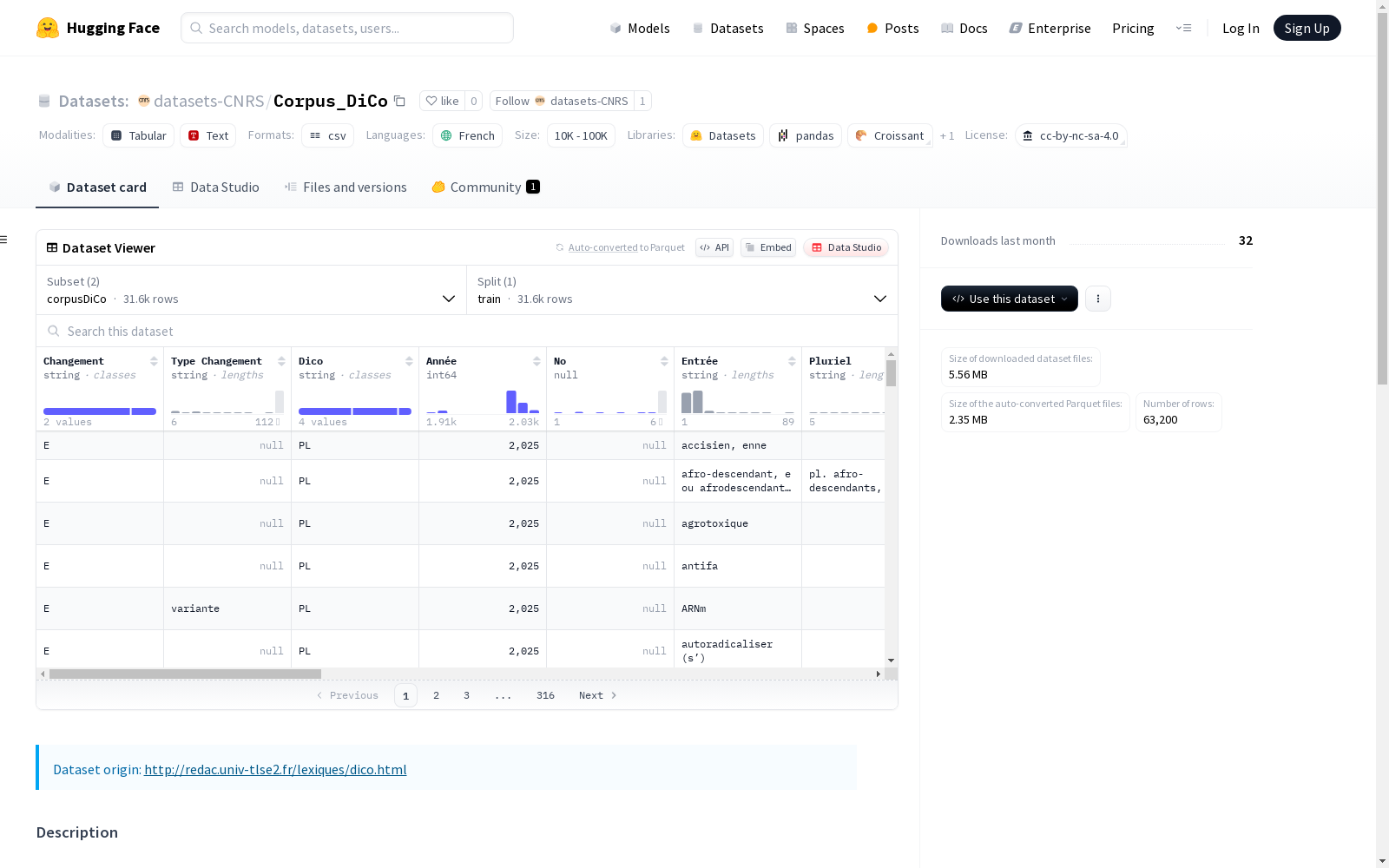Screen dimensions: 1389x868
Task: Click the Embed button
Action: 768,247
